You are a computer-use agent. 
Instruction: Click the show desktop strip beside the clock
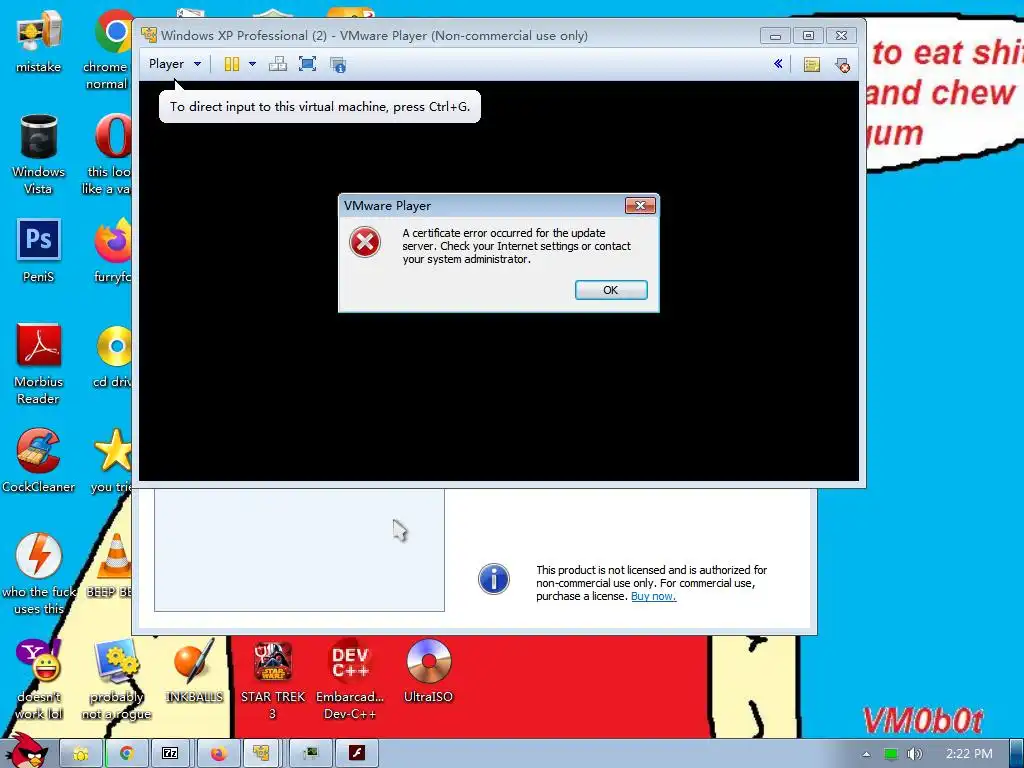pyautogui.click(x=1017, y=754)
